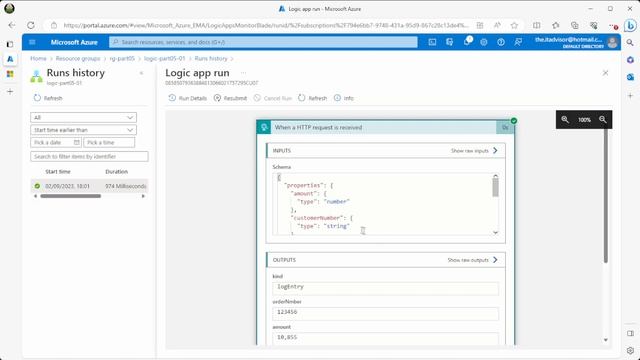The height and width of the screenshot is (360, 640).
Task: Open the account avatar menu
Action: point(612,42)
